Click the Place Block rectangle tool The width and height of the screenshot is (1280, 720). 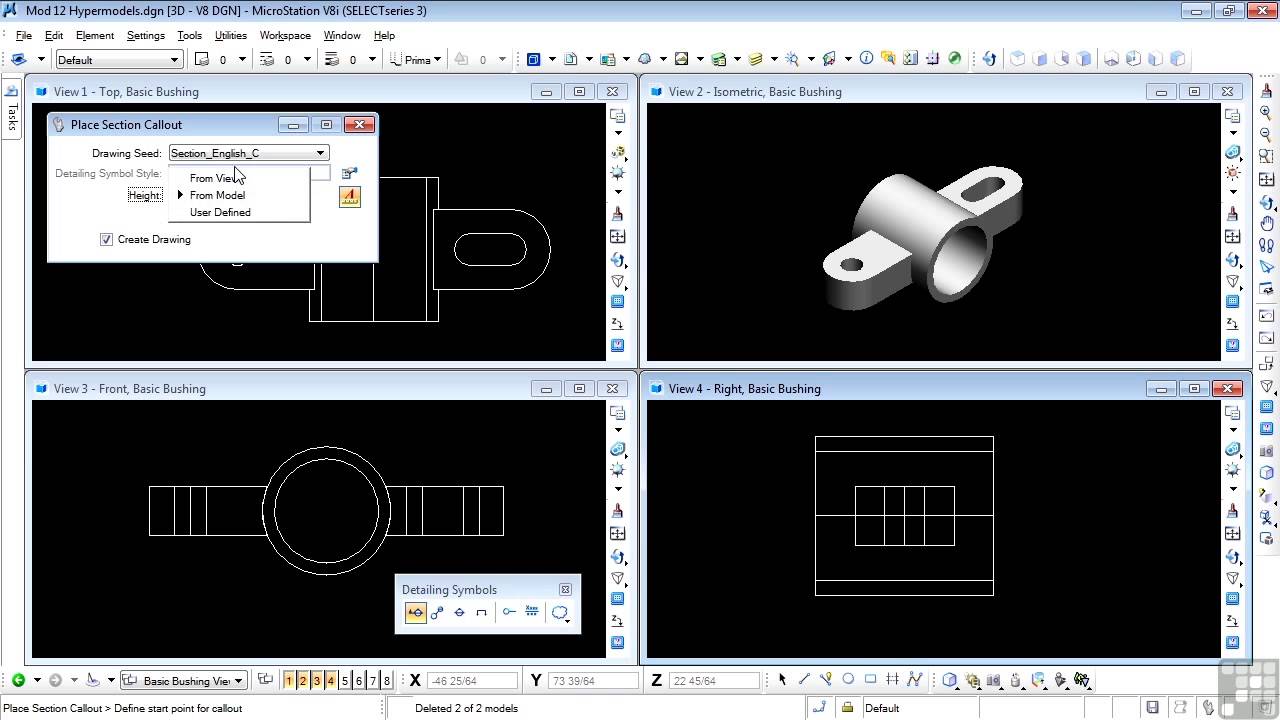(870, 680)
